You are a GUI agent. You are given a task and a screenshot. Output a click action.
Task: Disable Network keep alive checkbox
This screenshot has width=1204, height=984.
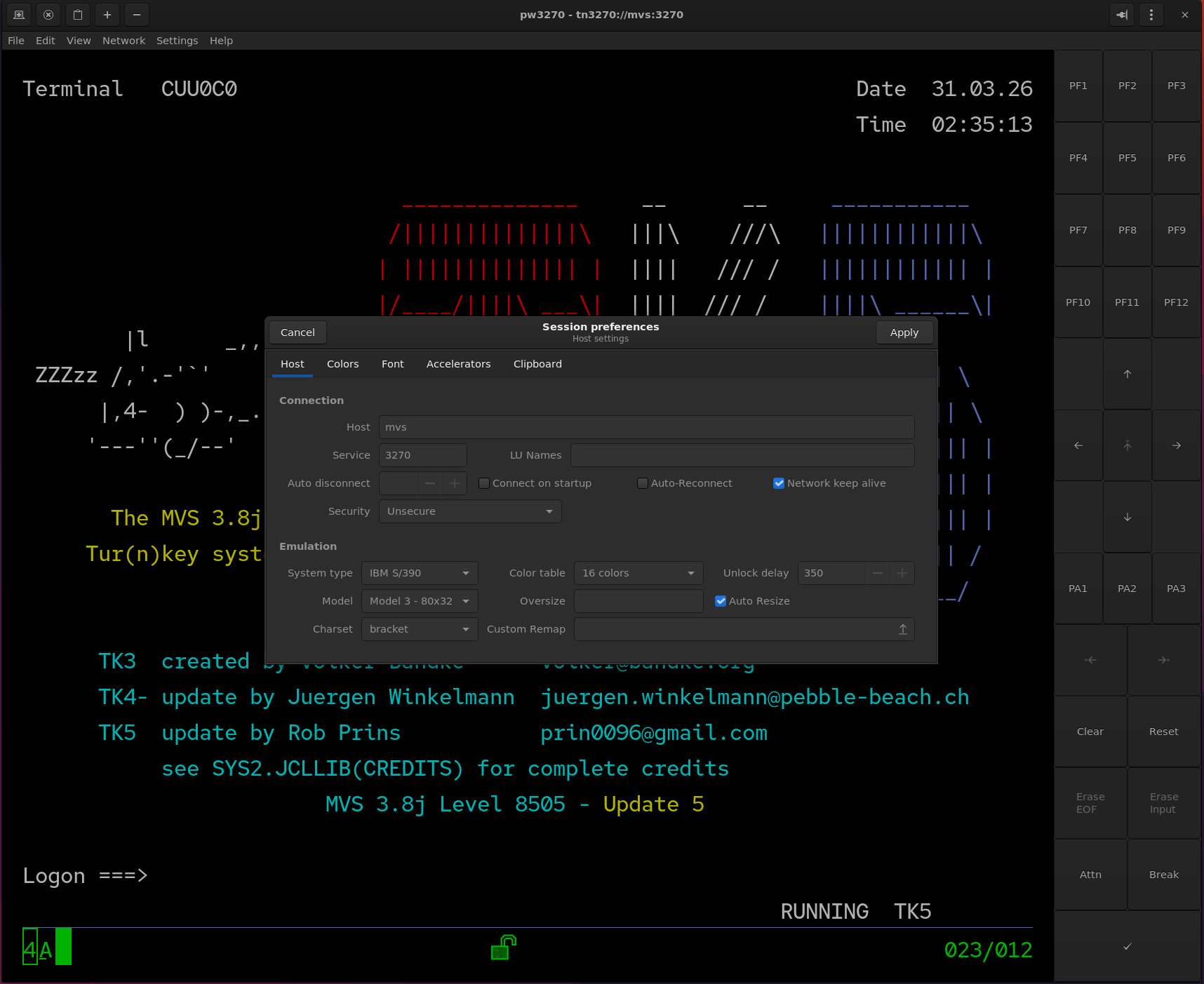tap(778, 483)
